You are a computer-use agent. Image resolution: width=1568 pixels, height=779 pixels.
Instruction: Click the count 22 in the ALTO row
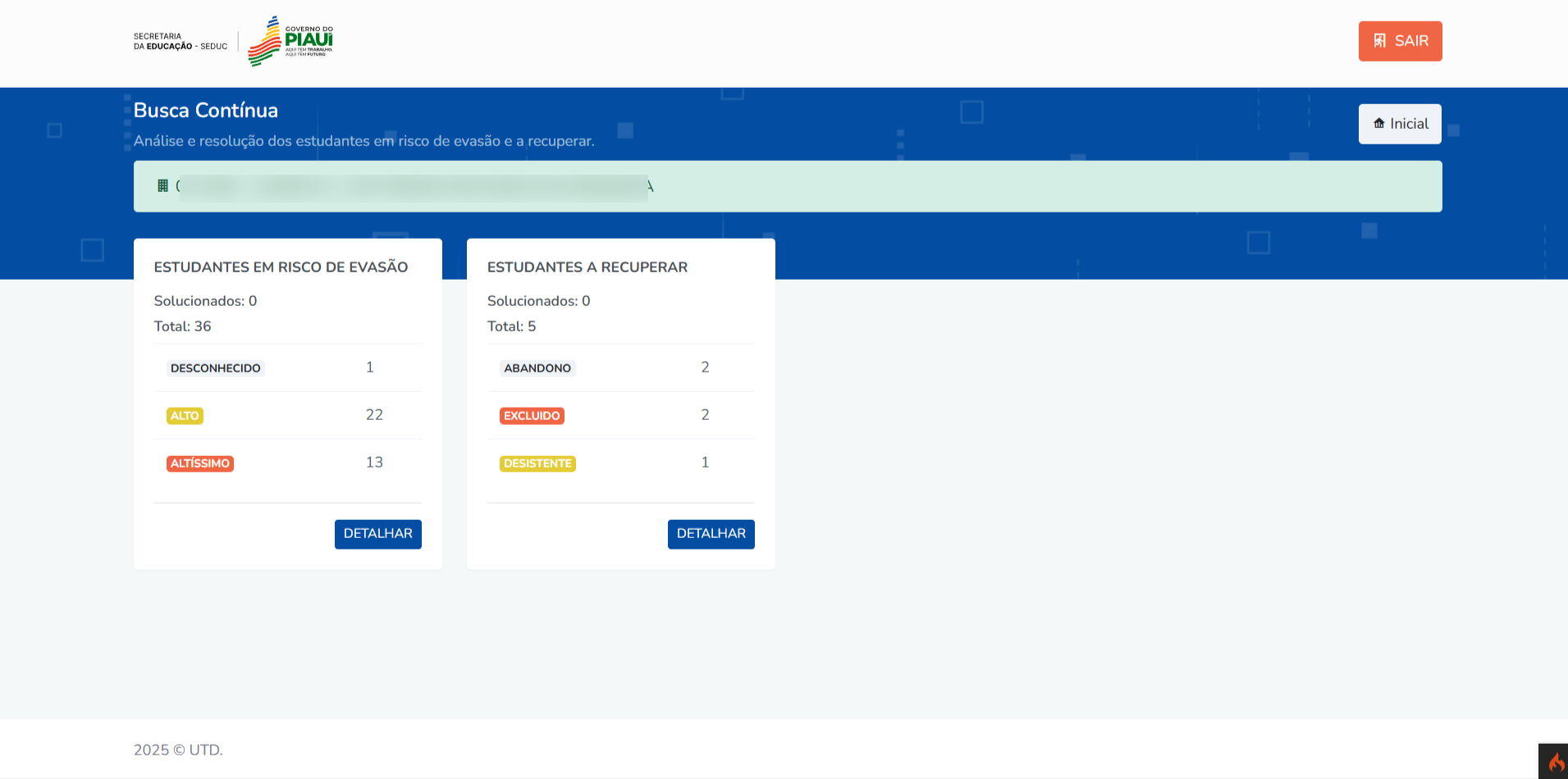(x=374, y=415)
